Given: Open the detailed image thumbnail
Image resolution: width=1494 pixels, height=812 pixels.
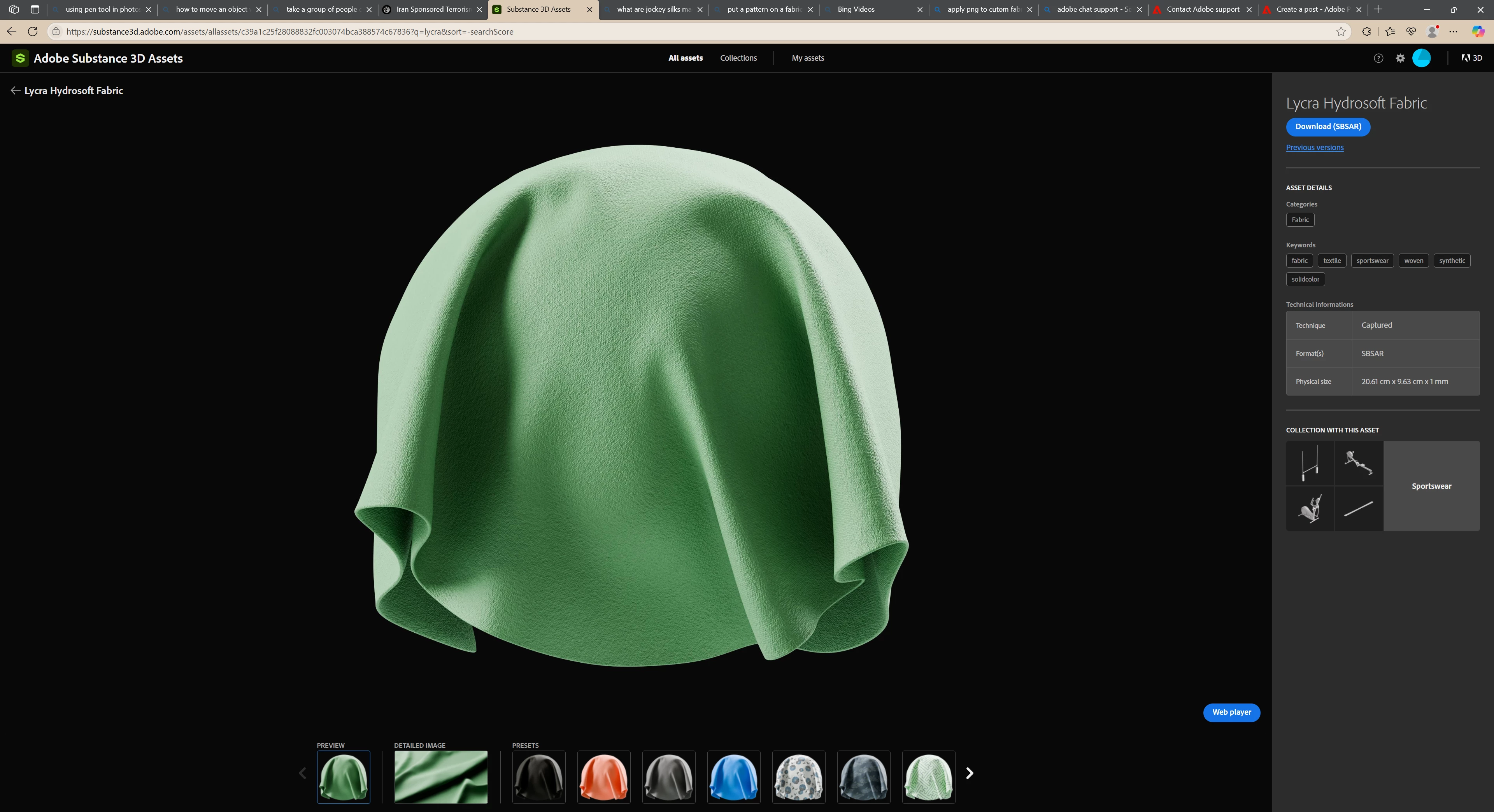Looking at the screenshot, I should (x=441, y=777).
